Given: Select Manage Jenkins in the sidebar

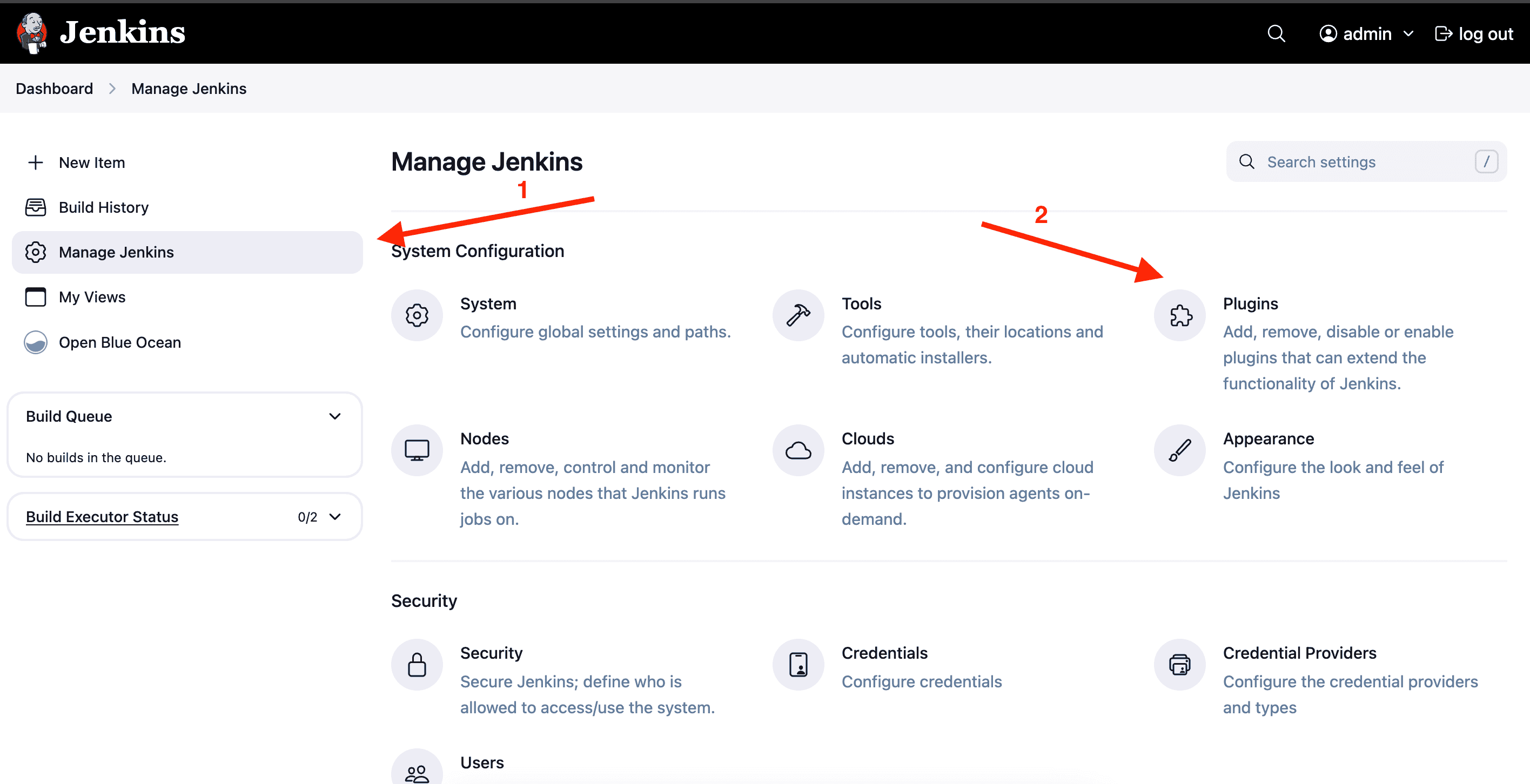Looking at the screenshot, I should click(187, 252).
